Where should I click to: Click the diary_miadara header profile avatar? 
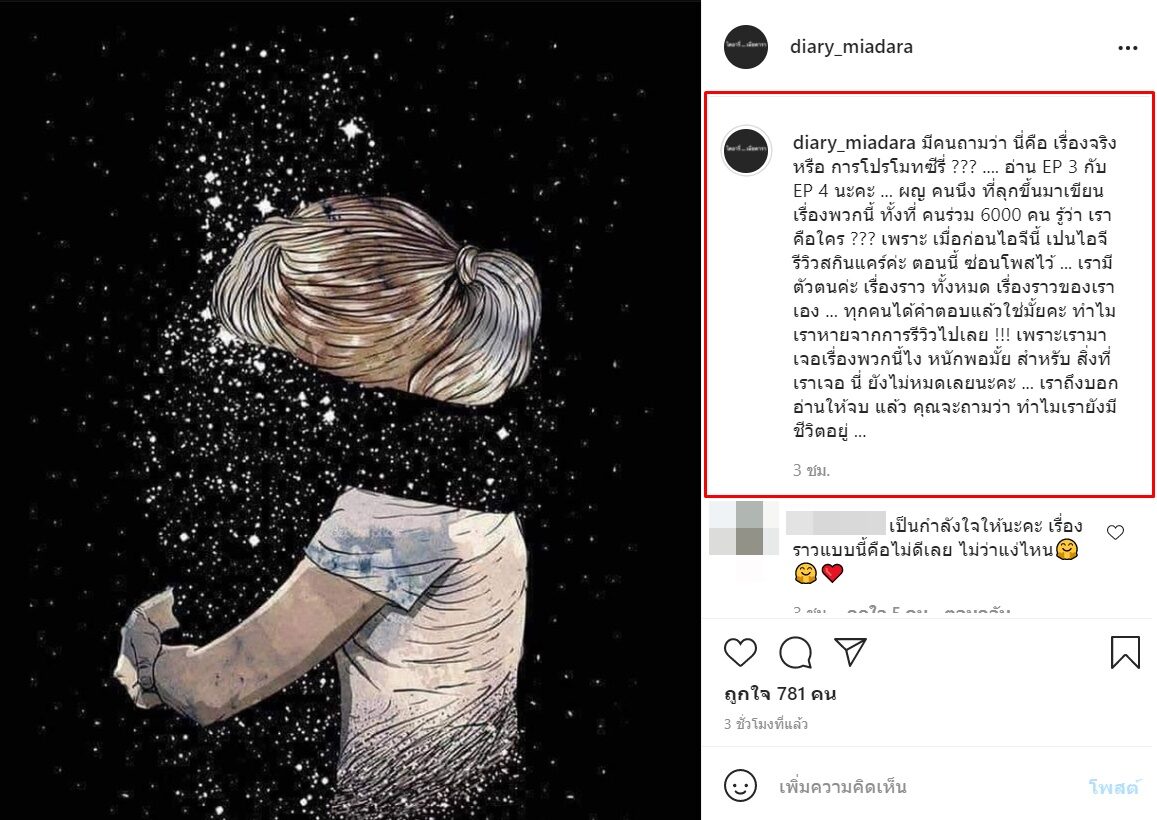[x=746, y=46]
